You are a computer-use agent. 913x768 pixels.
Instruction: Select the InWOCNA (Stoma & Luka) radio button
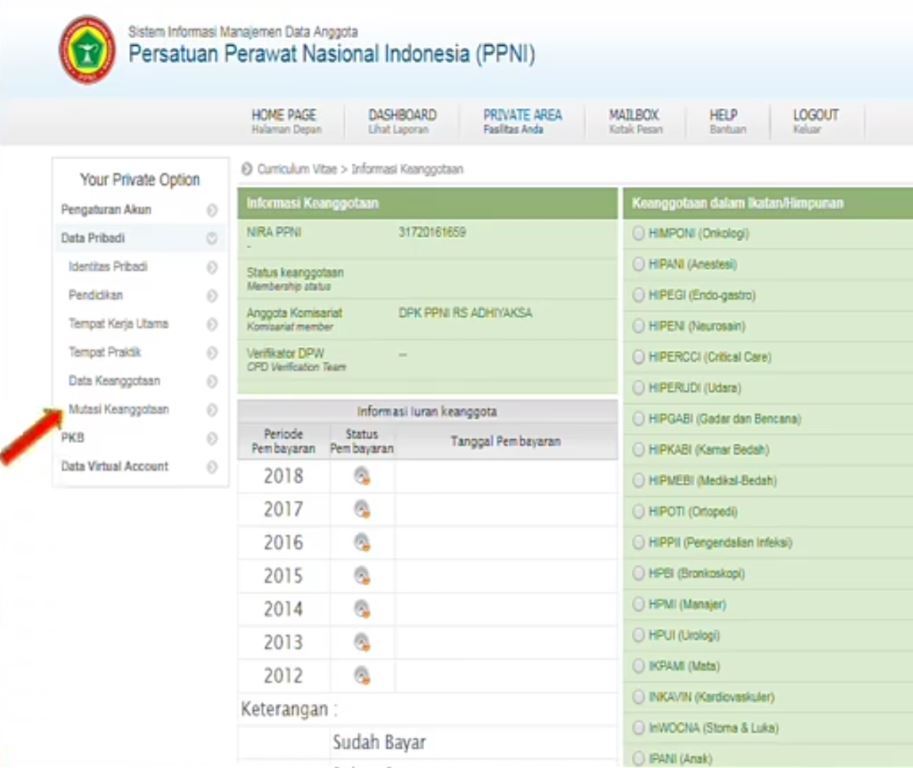point(639,727)
